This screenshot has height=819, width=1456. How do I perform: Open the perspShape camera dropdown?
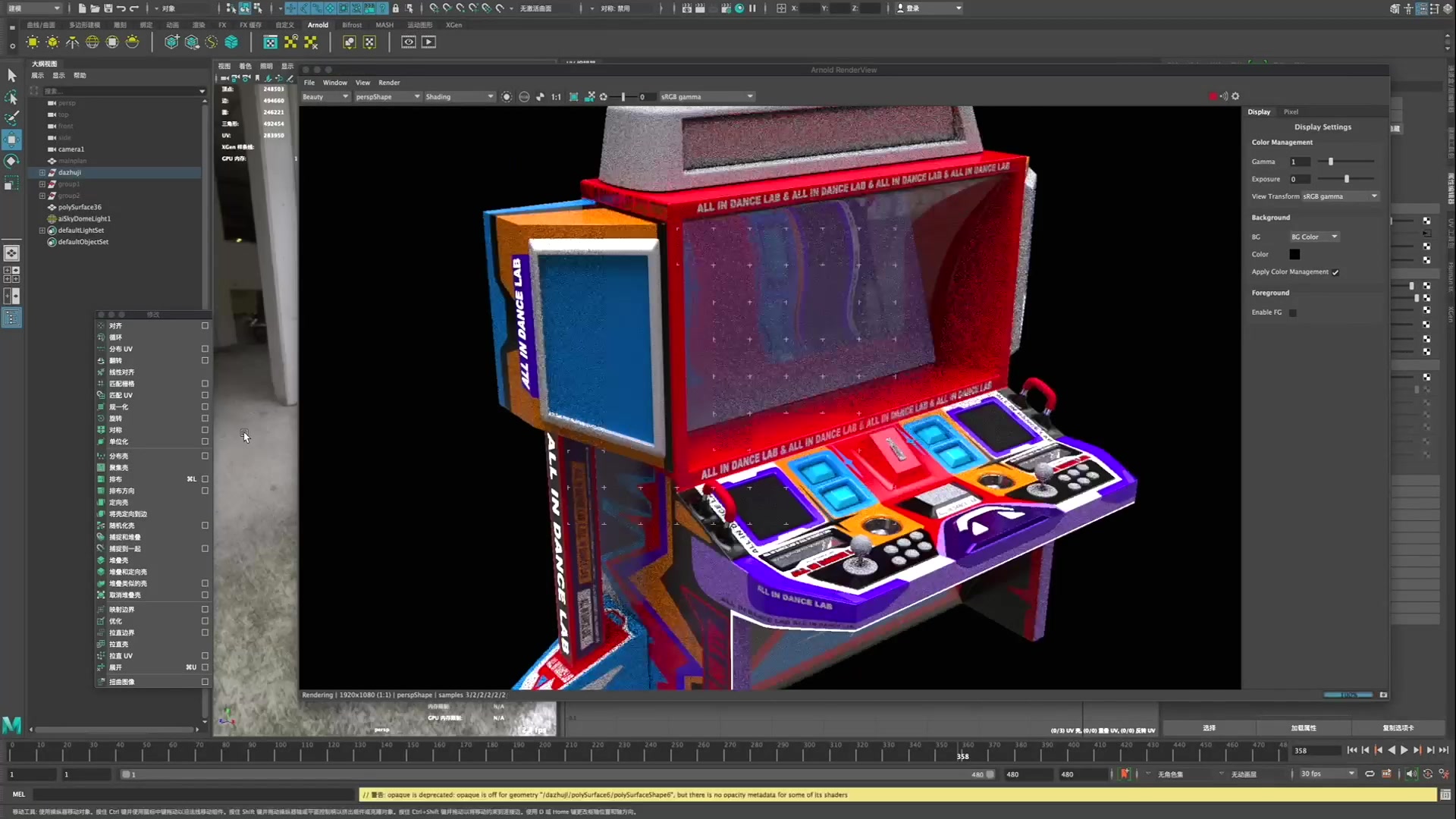(388, 97)
